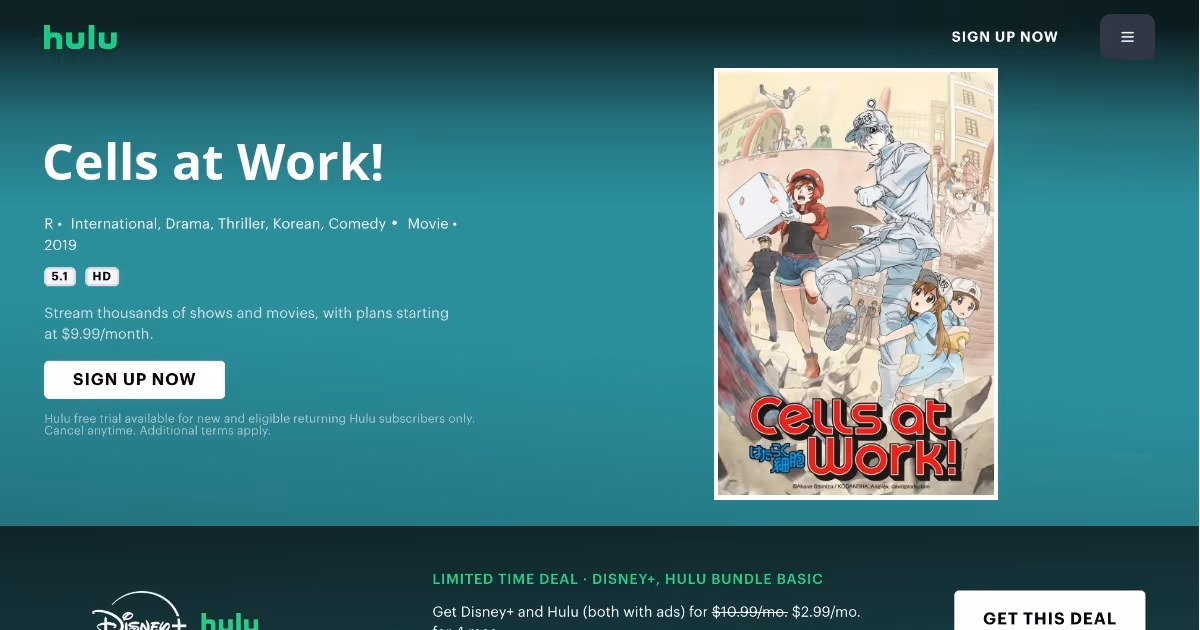
Task: Open the hamburger menu in the header
Action: pyautogui.click(x=1127, y=37)
